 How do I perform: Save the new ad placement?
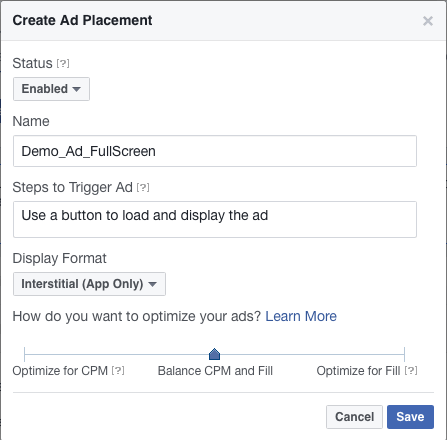[x=410, y=417]
